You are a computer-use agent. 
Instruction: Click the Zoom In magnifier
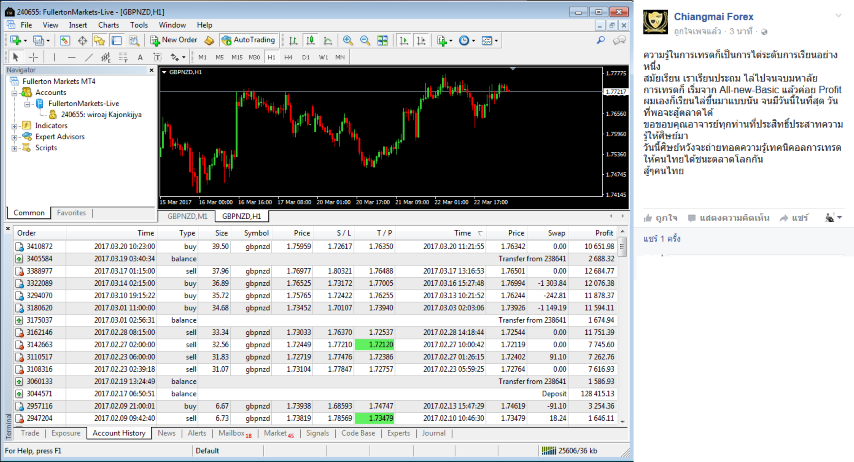click(347, 40)
